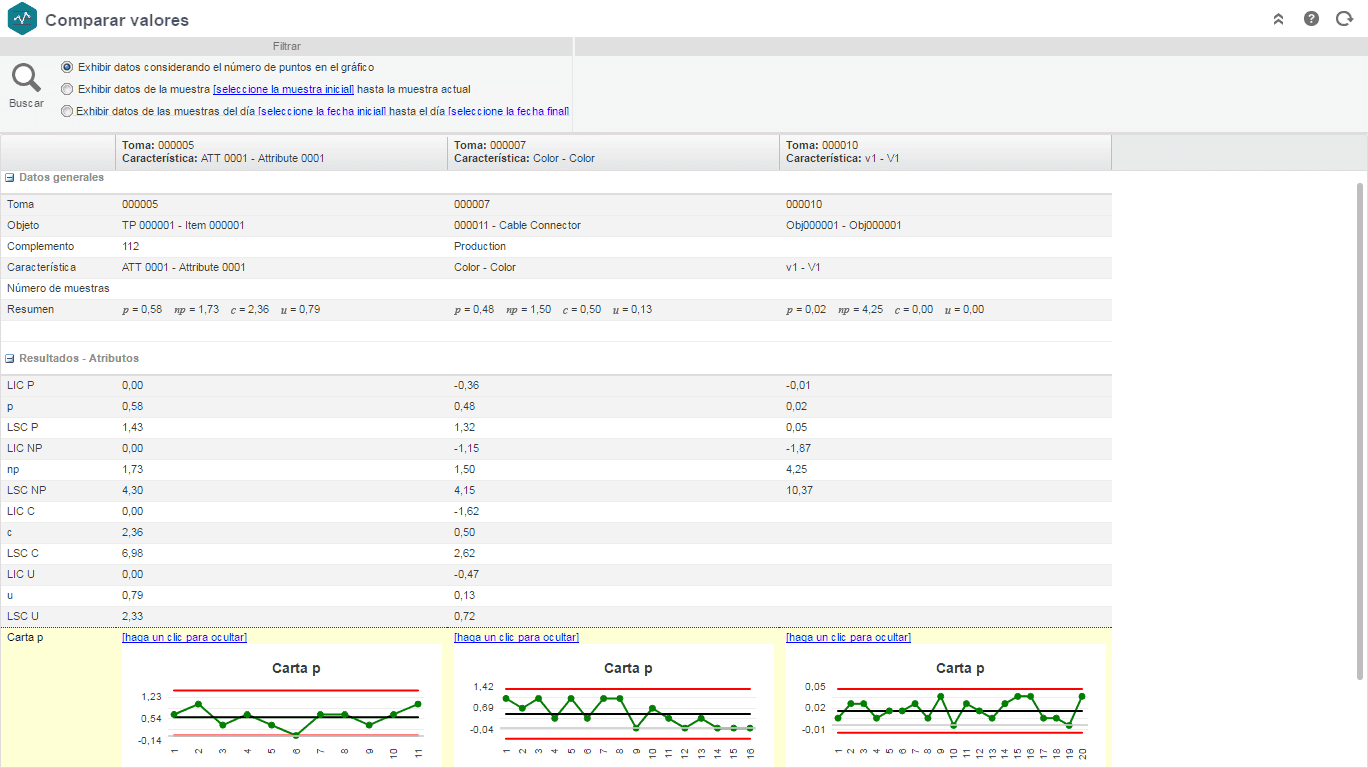Click LSC P value '1,43'

[133, 427]
